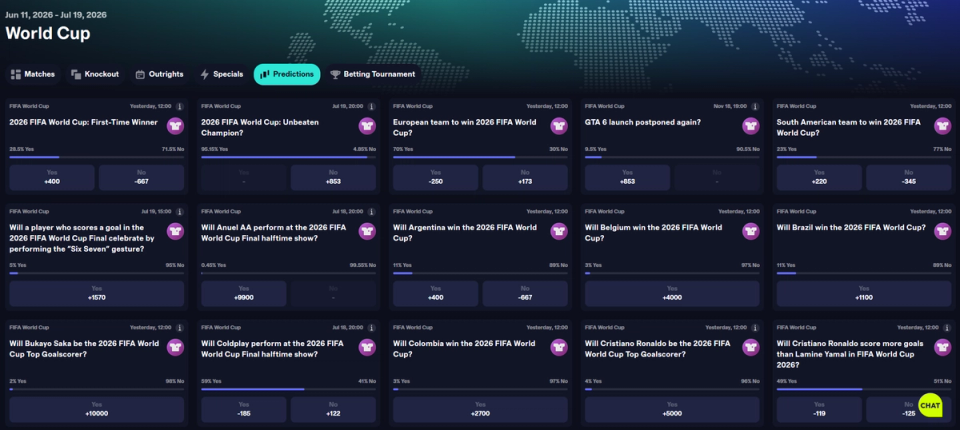Open info icon on Ronaldo Top Goalscorer card
Screen dimensions: 960x430
click(x=756, y=328)
